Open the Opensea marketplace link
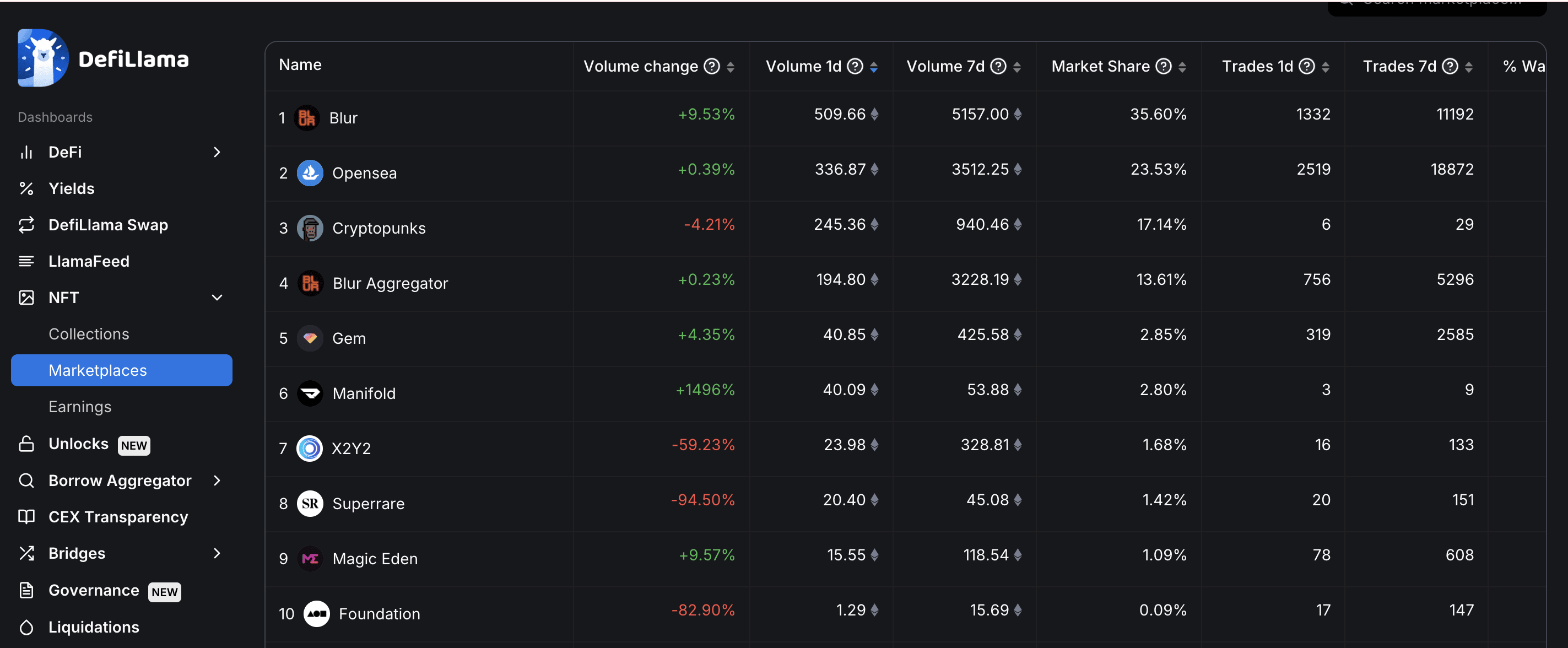1568x648 pixels. (364, 173)
